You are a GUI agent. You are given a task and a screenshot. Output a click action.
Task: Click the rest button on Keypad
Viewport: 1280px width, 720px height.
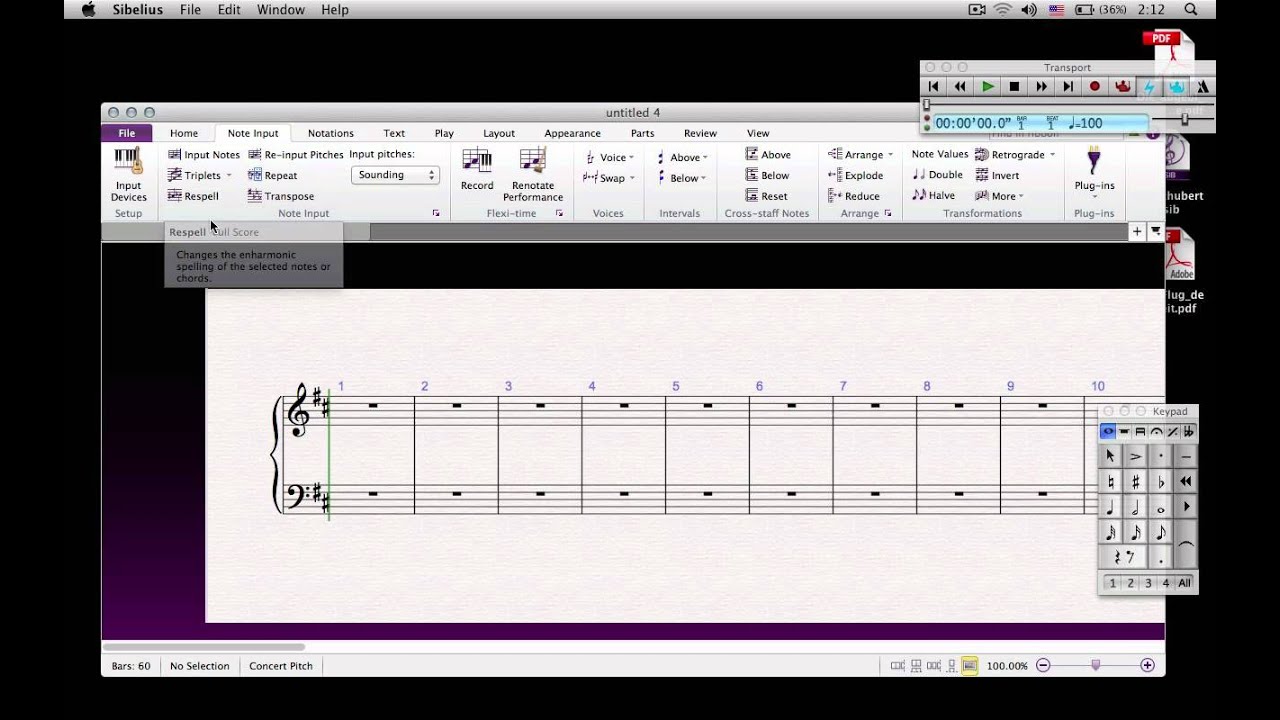(x=1123, y=557)
